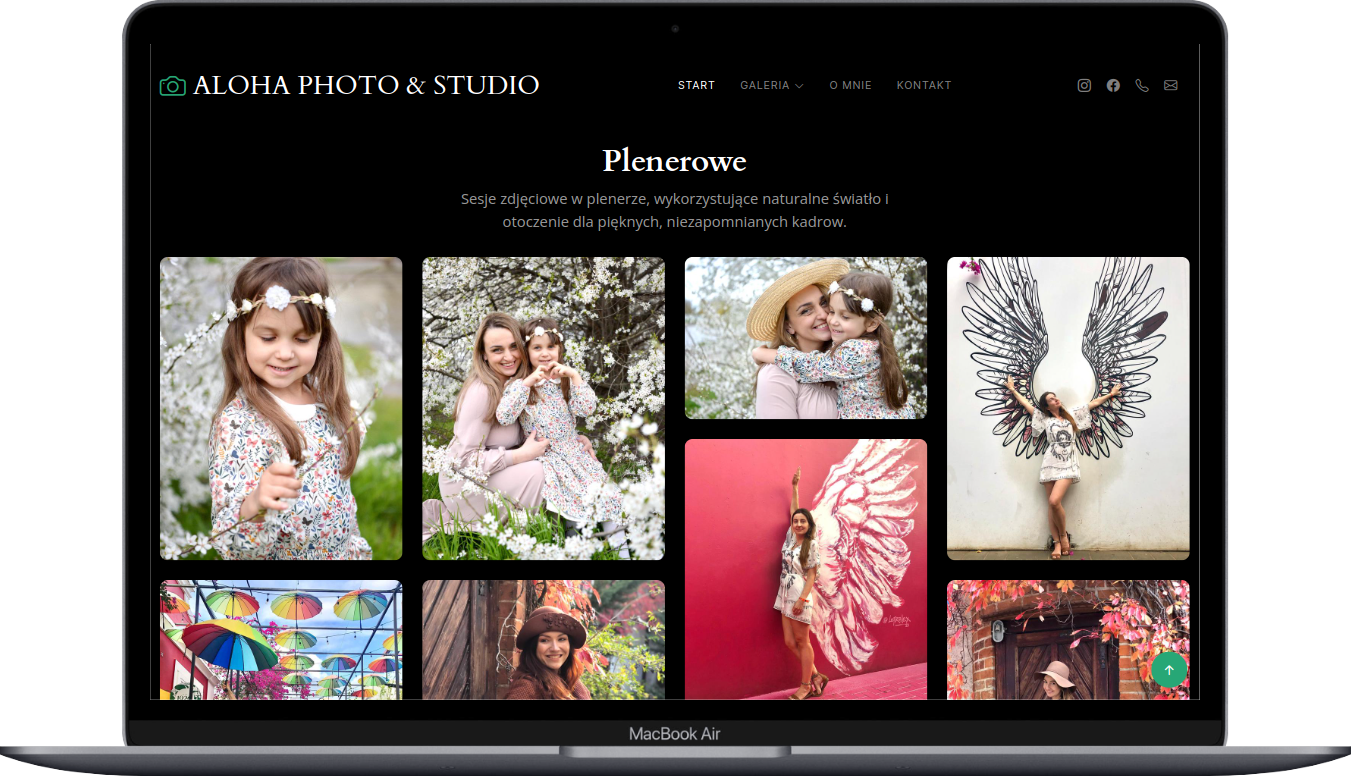The width and height of the screenshot is (1351, 776).
Task: Click the Aloha Photo & Studio title link
Action: click(366, 86)
